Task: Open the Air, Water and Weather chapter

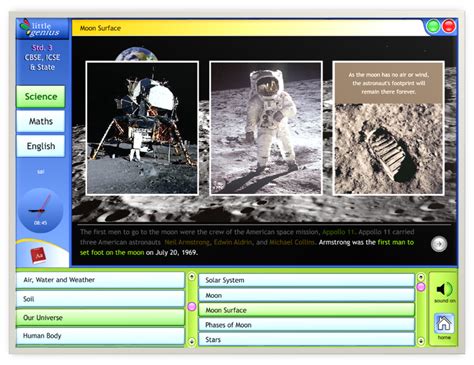Action: tap(100, 280)
